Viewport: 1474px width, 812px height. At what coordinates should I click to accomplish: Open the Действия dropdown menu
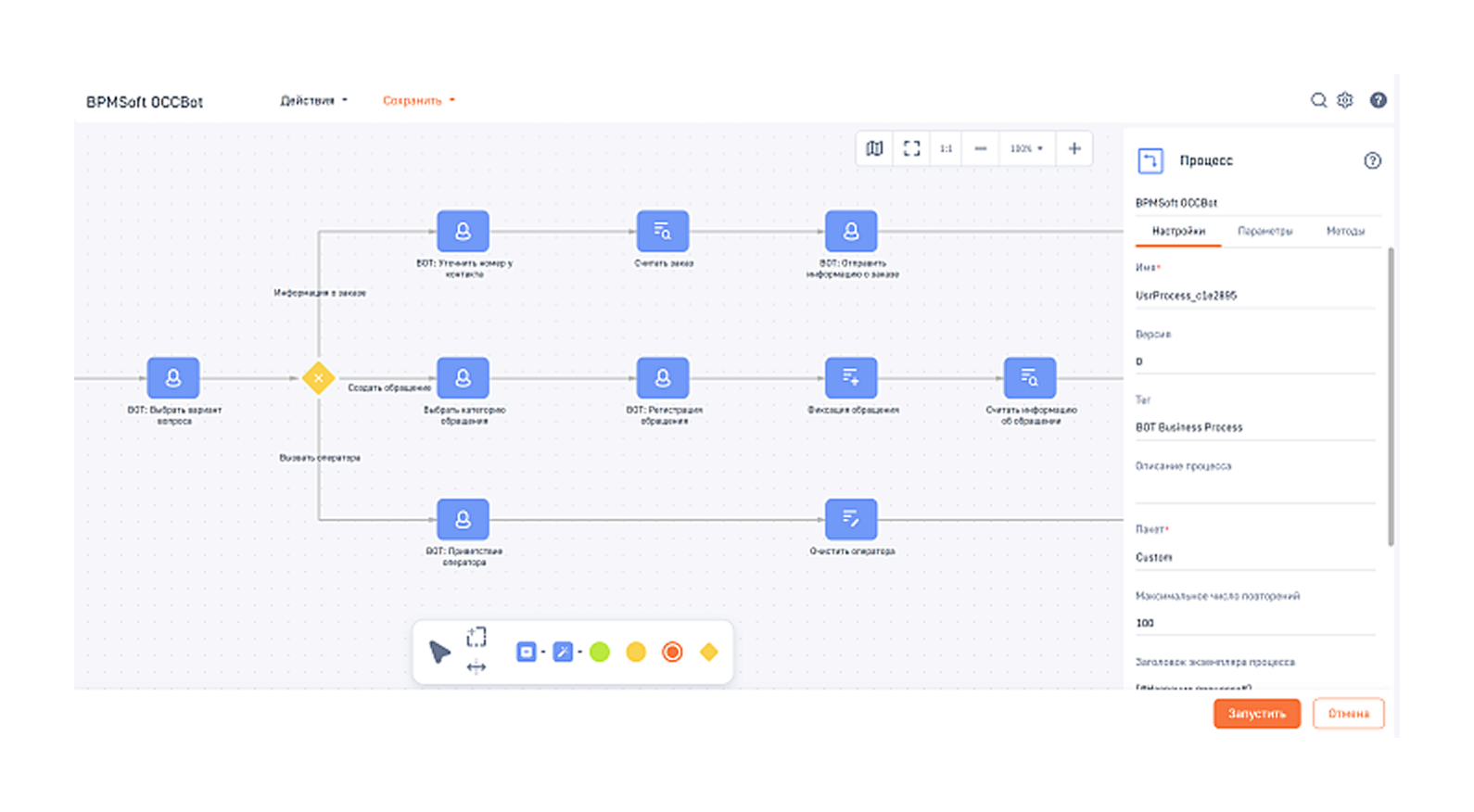(313, 100)
